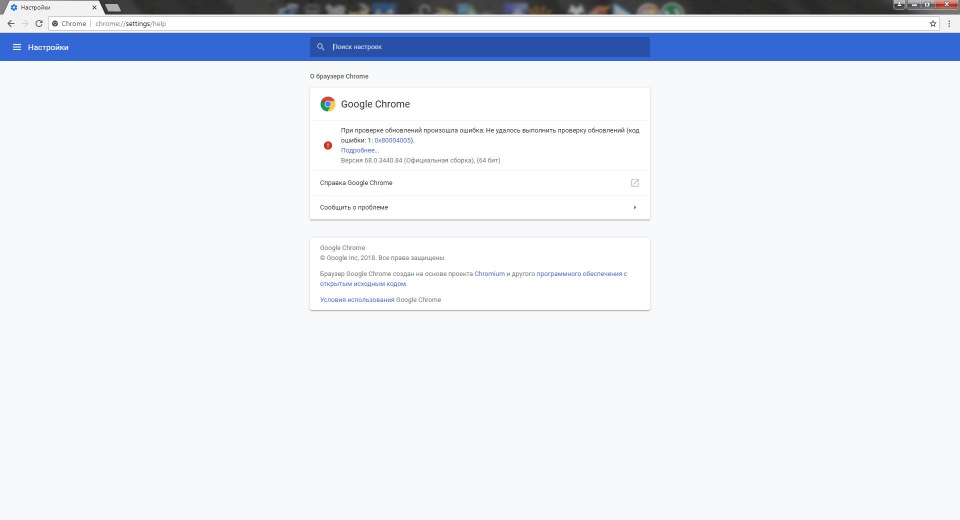The image size is (960, 520).
Task: Open external link icon beside Справка Google Chrome
Action: [x=635, y=183]
